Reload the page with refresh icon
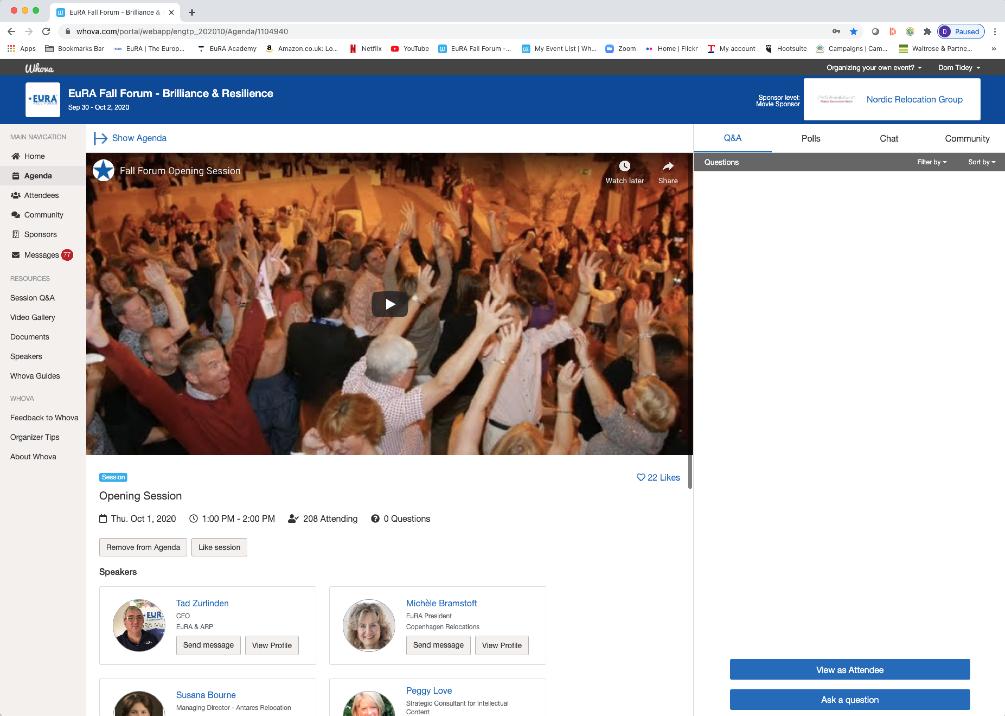Screen dimensions: 1005x716 pos(46,31)
